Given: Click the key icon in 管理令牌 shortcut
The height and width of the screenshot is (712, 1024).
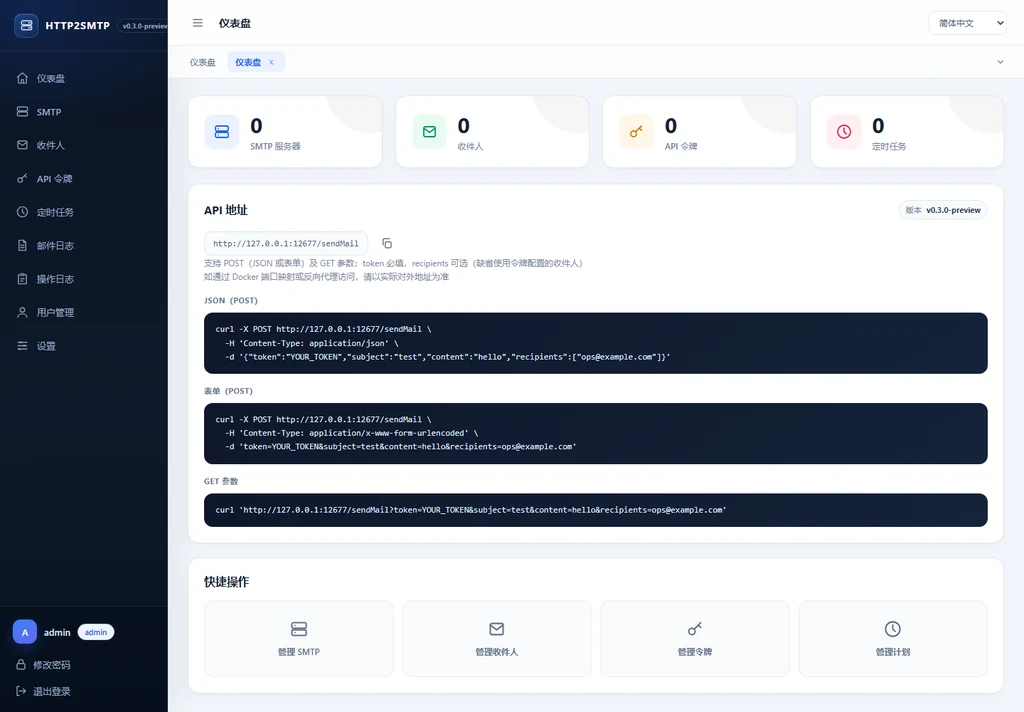Looking at the screenshot, I should tap(695, 629).
